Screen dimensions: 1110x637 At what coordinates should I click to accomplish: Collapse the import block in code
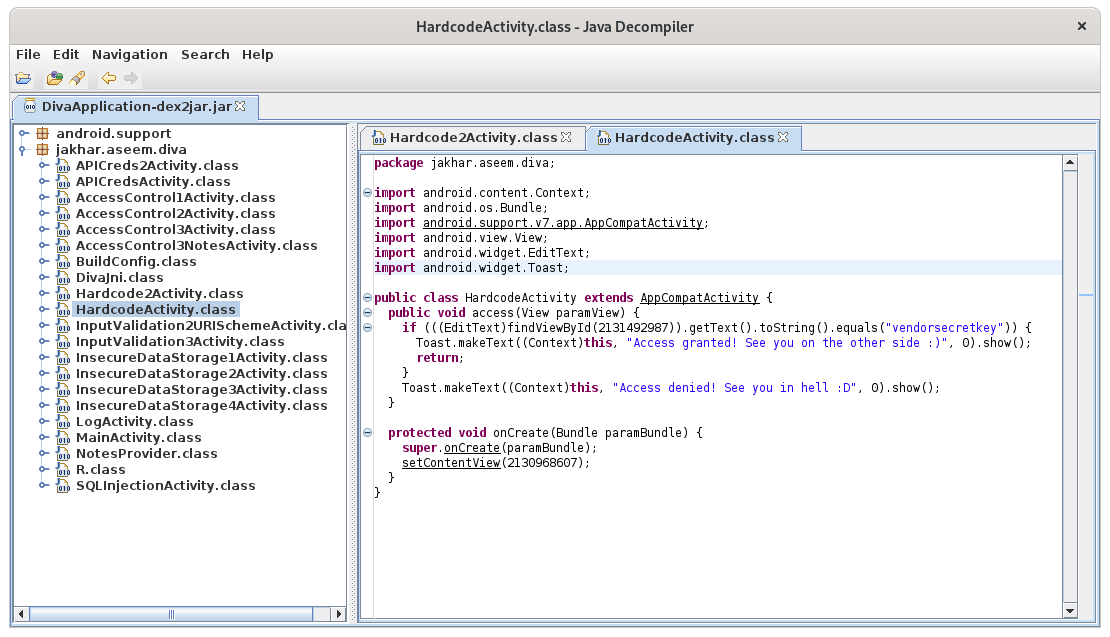pos(367,192)
